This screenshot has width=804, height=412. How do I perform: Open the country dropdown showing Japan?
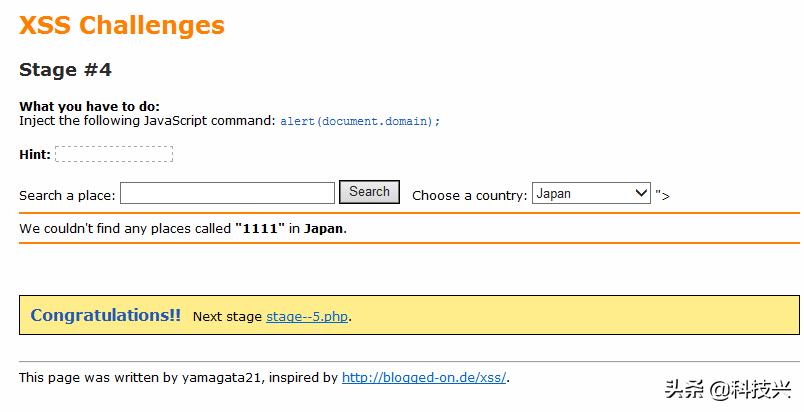592,194
